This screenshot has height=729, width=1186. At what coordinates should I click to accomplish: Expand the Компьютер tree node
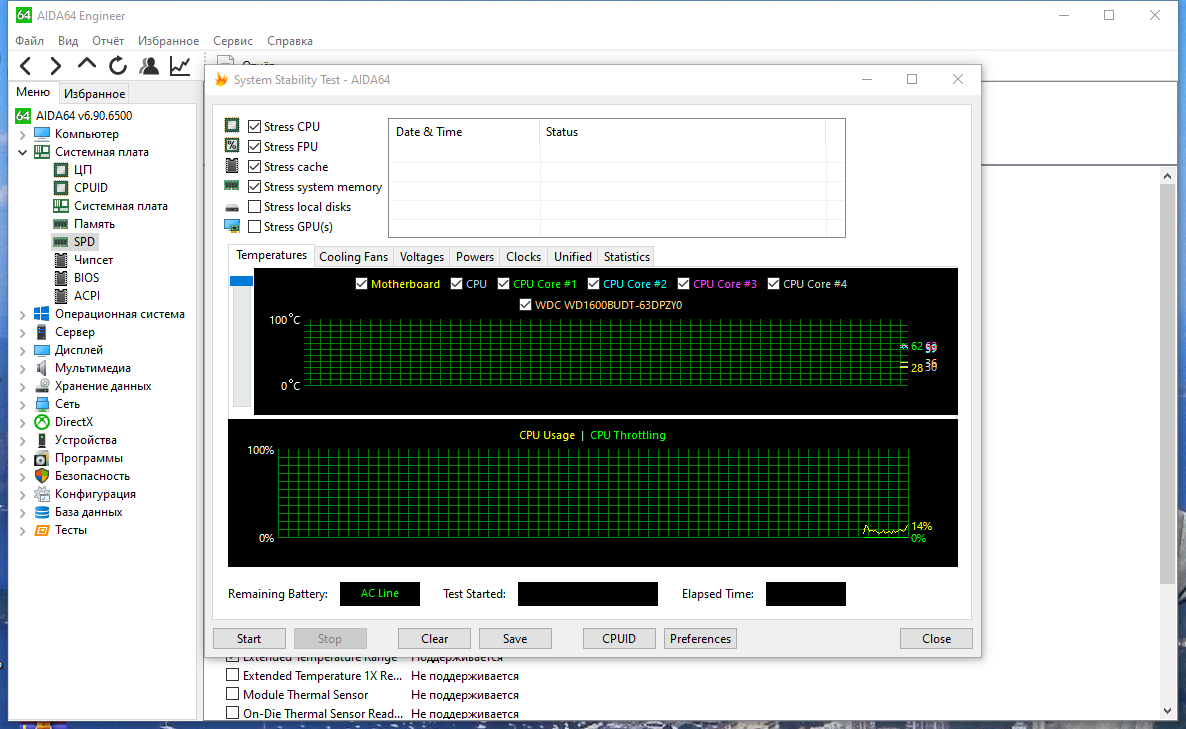point(23,135)
